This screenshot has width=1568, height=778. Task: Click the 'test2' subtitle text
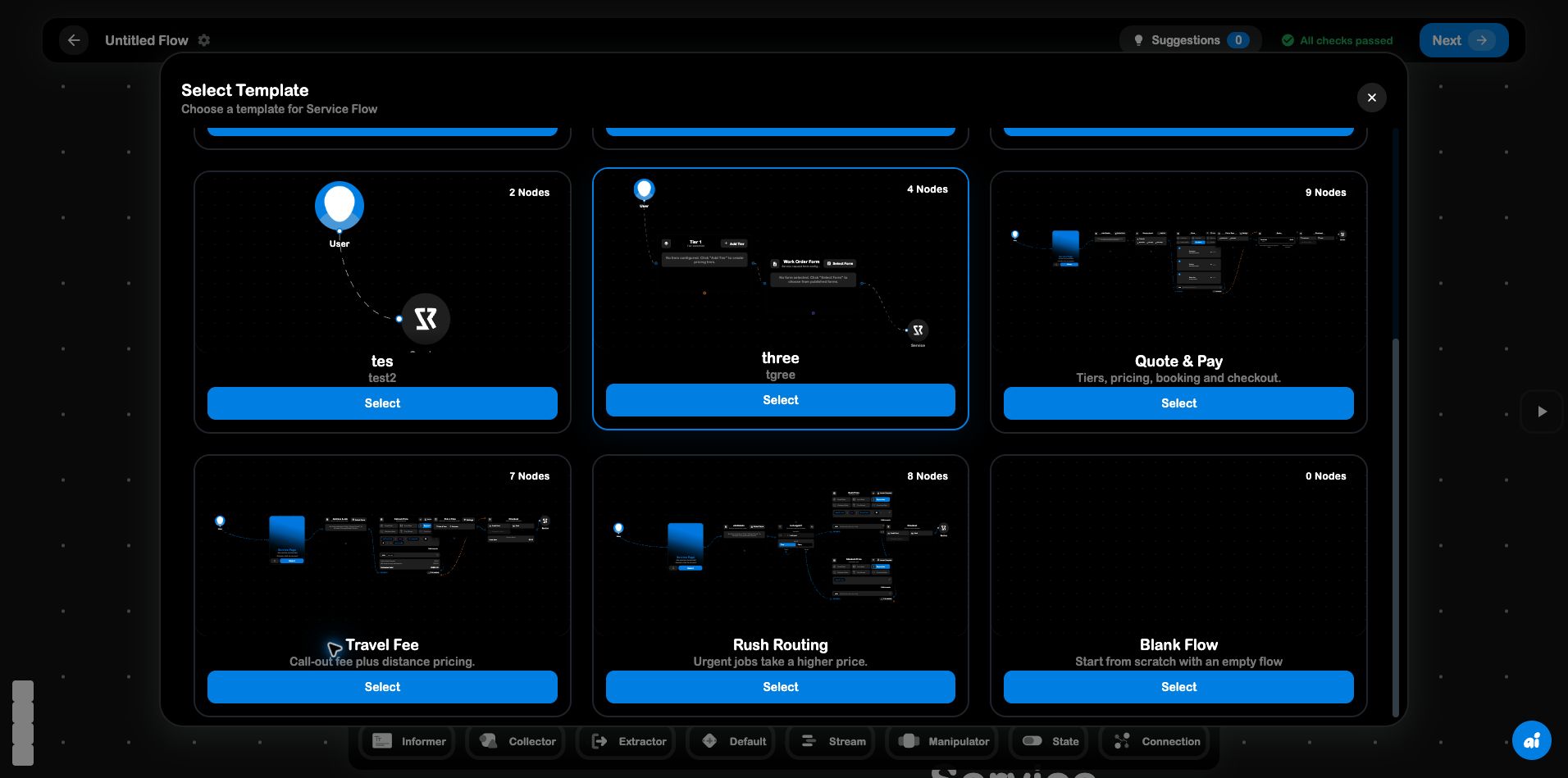(382, 378)
